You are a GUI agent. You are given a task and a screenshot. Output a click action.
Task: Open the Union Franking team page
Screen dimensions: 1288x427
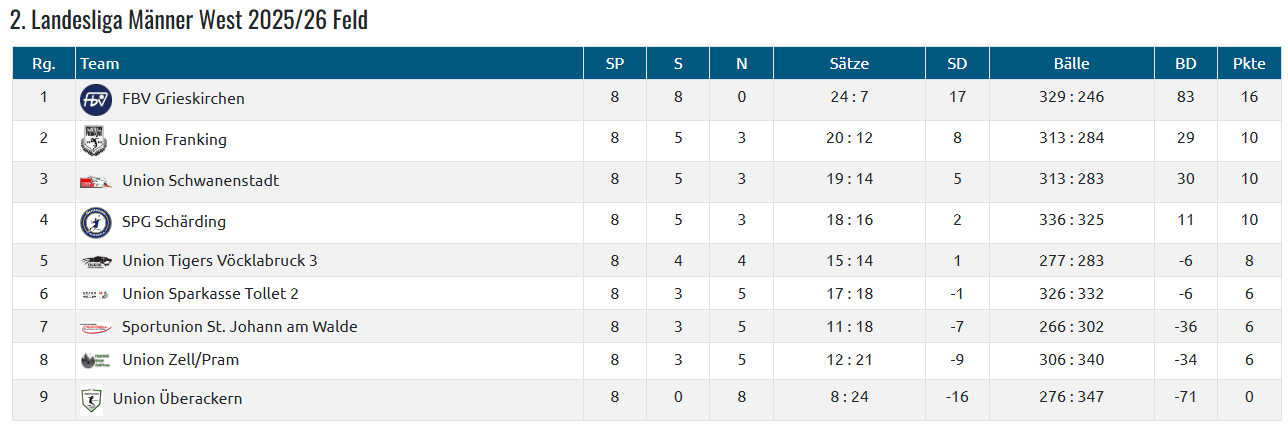point(172,140)
